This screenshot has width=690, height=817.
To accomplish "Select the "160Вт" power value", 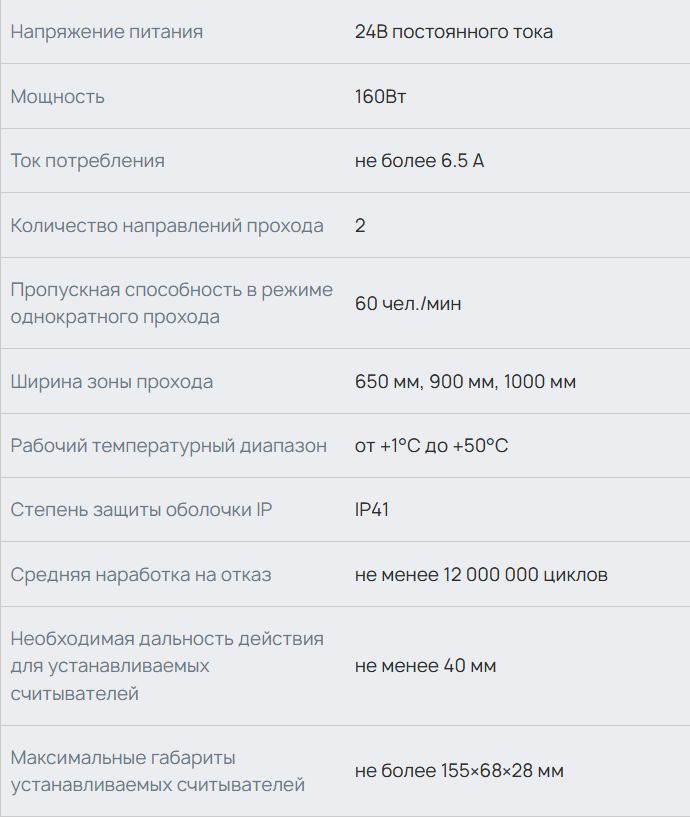I will pos(380,97).
